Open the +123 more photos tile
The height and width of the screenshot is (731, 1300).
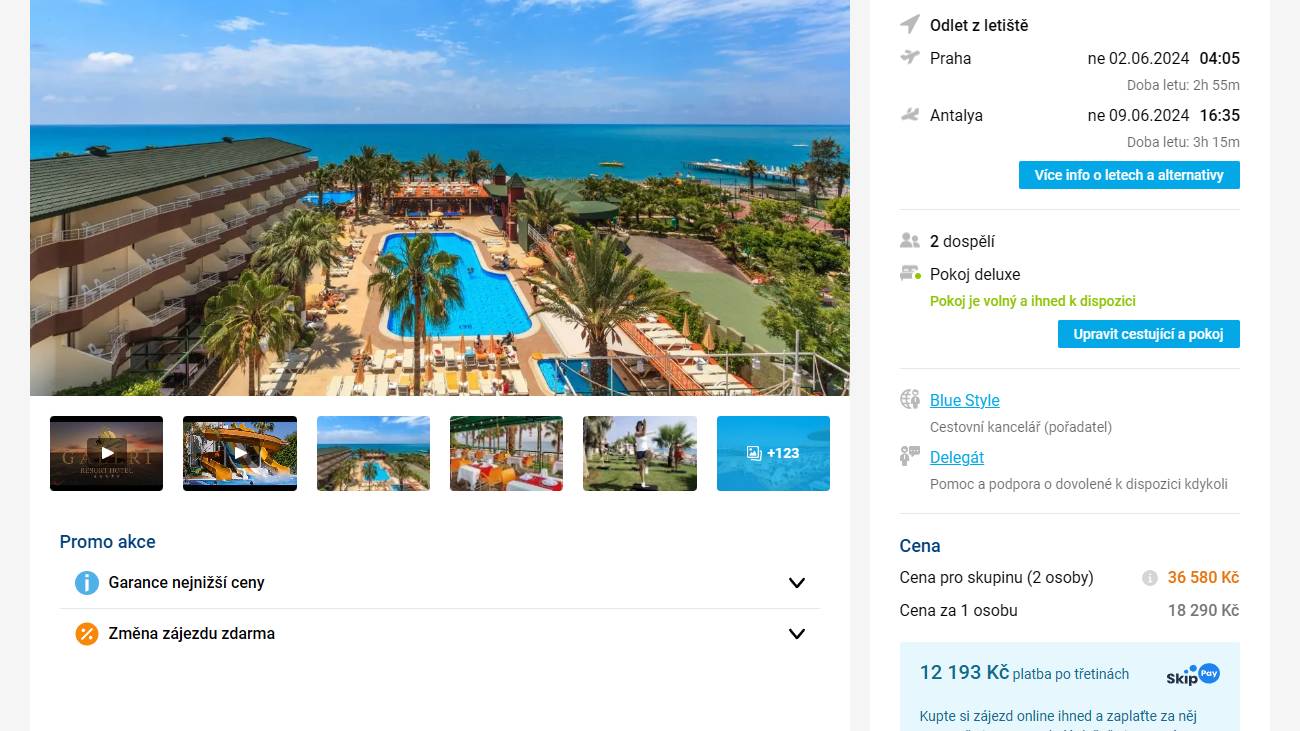pos(773,453)
